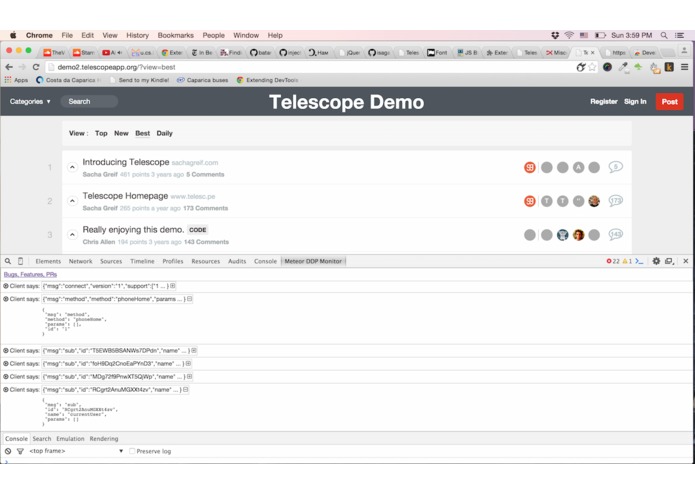Click the error count indicator showing 22
This screenshot has height=494, width=695.
(613, 261)
